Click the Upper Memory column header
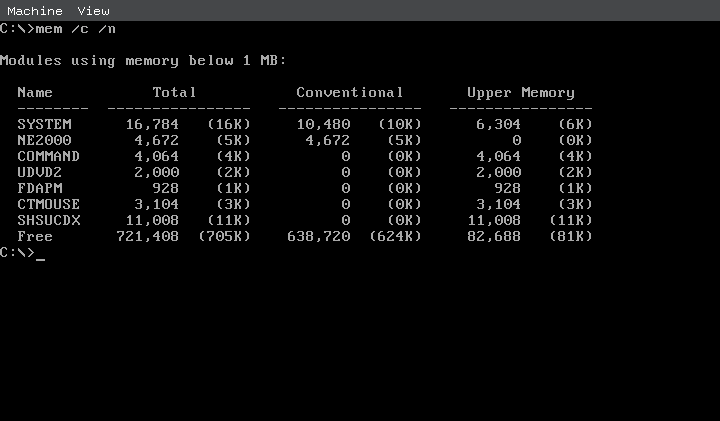Viewport: 720px width, 421px height. pos(520,92)
